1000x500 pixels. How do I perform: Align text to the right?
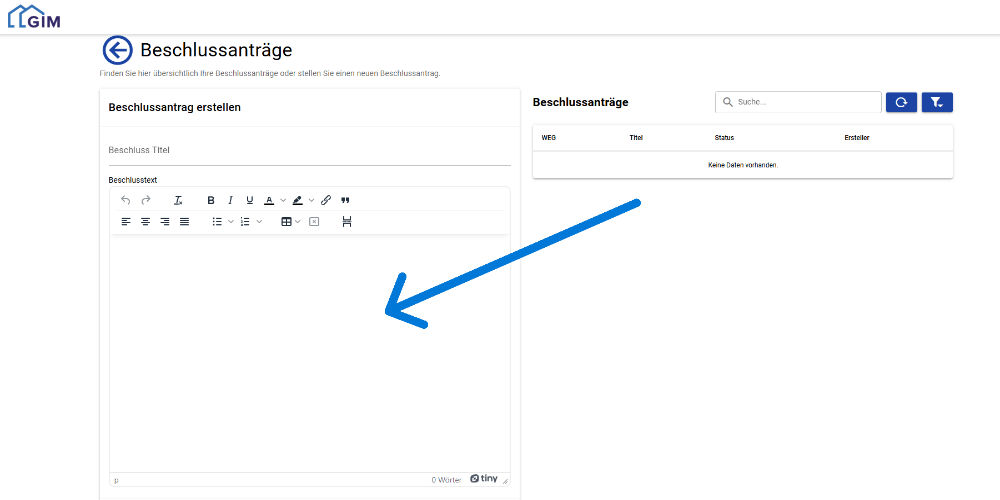(x=165, y=221)
